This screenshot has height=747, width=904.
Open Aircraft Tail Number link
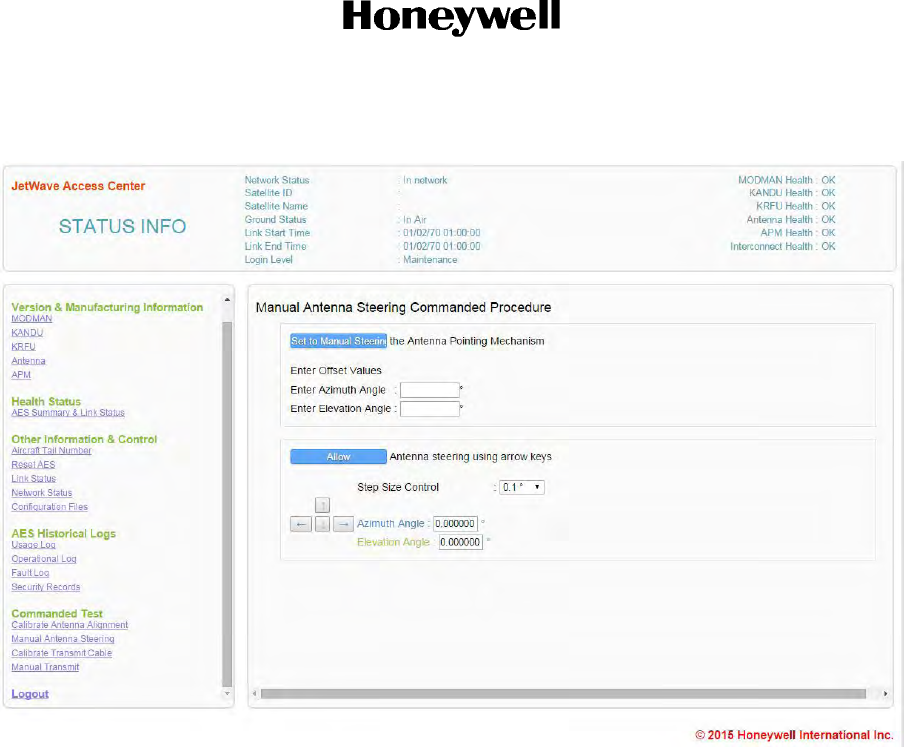tap(51, 451)
